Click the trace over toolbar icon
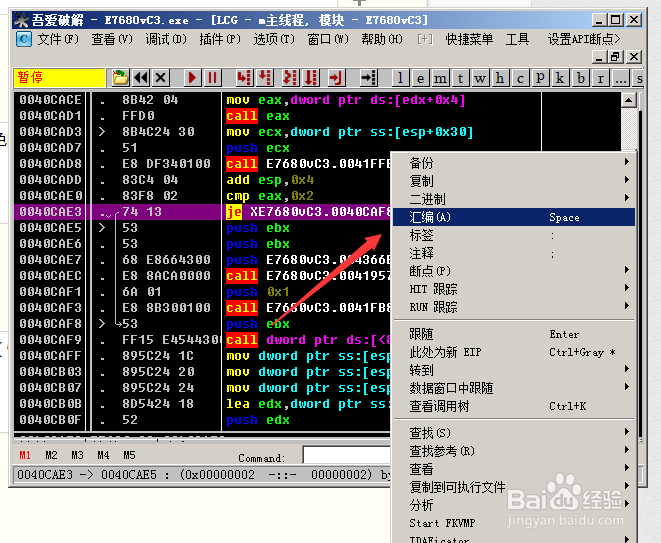 pos(311,78)
